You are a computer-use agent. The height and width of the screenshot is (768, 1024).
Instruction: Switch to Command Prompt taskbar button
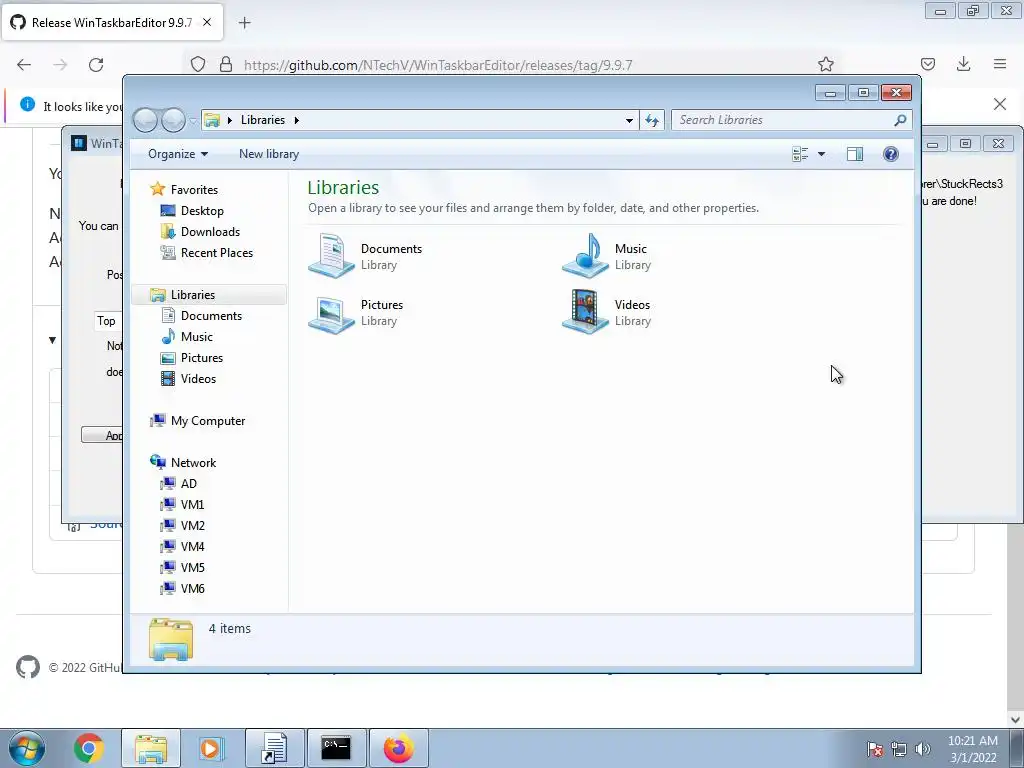[336, 748]
